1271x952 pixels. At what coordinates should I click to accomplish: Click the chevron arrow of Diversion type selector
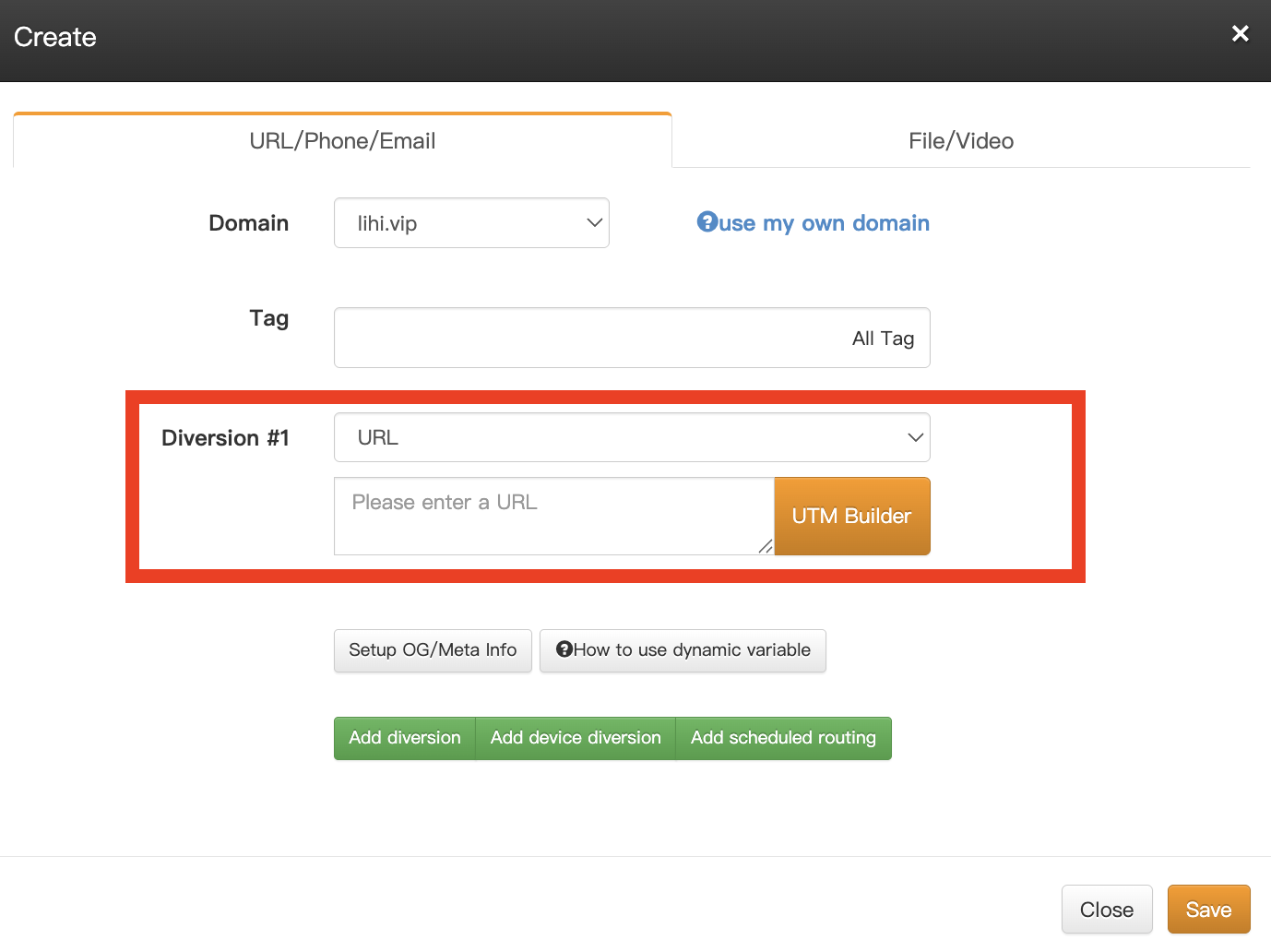tap(915, 437)
